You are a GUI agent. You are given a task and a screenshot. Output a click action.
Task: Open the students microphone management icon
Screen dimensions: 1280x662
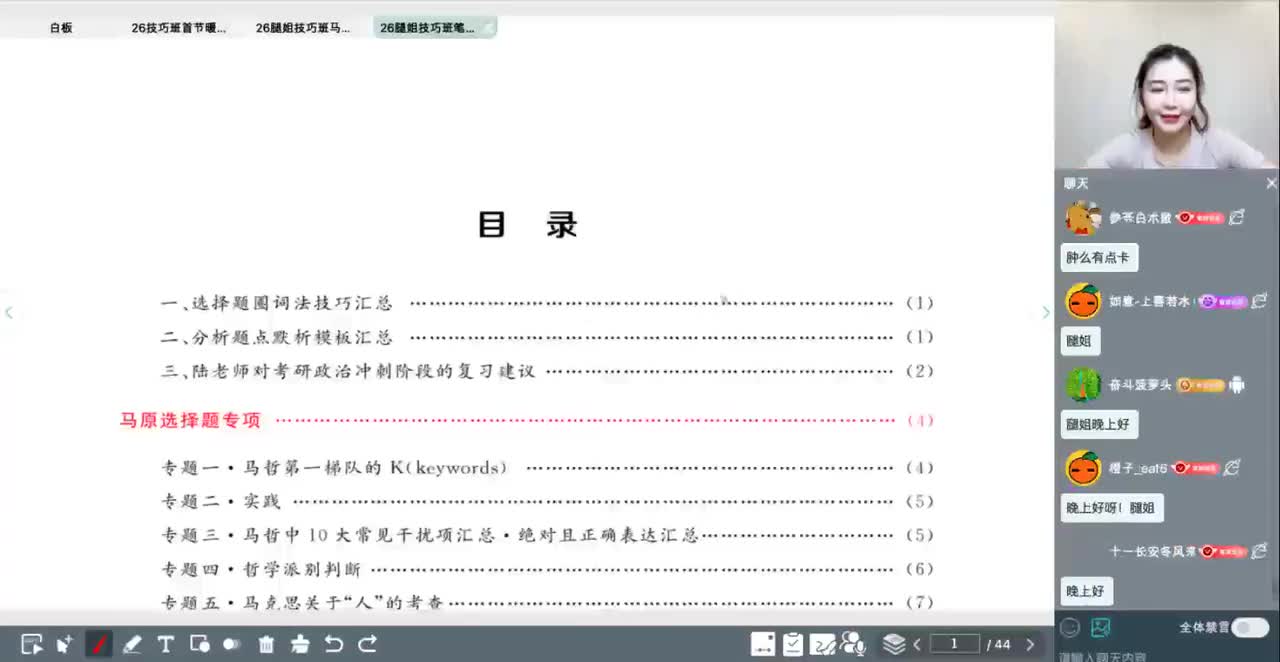(x=853, y=644)
